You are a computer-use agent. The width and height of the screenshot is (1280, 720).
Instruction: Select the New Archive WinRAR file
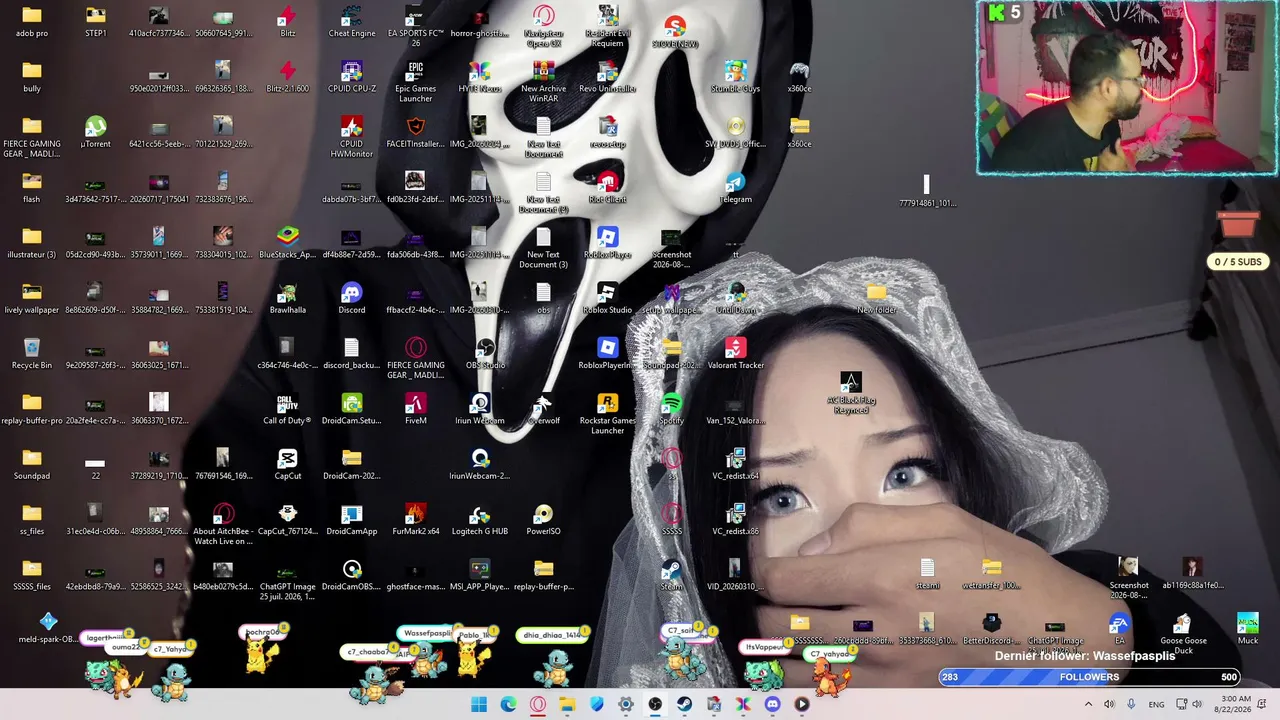coord(544,82)
